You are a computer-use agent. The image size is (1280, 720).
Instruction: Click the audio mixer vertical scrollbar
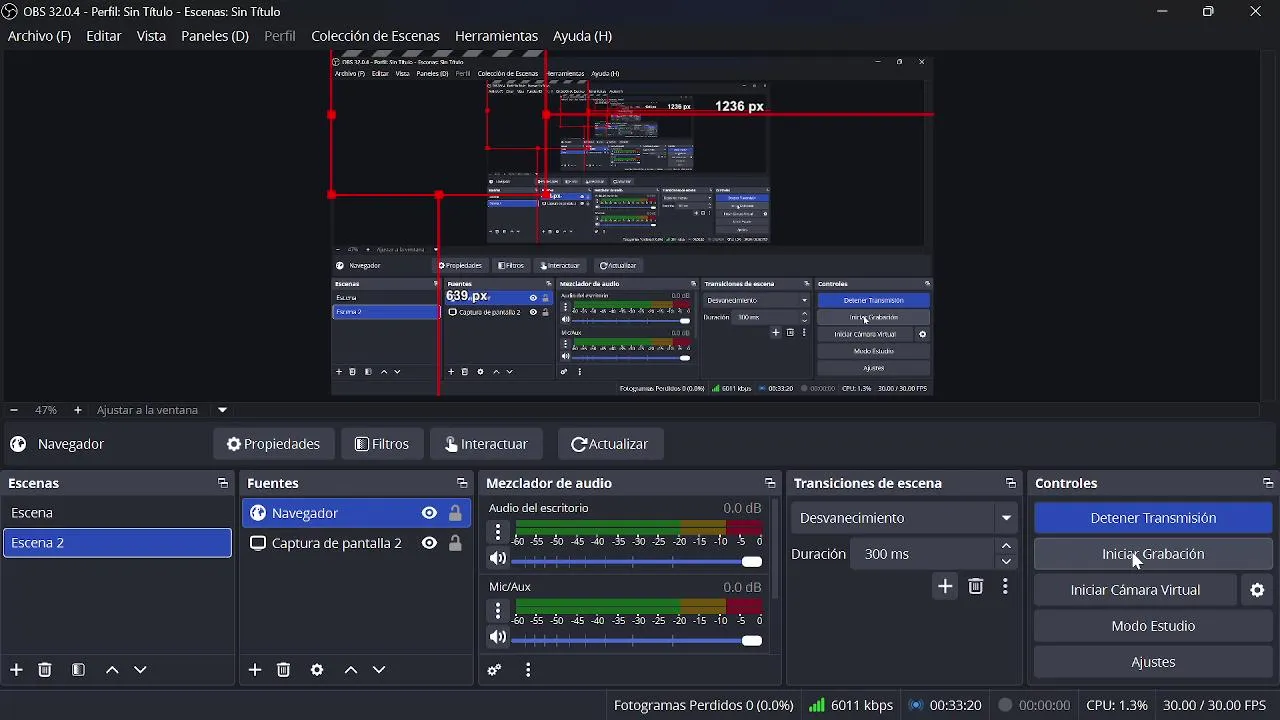pos(776,550)
